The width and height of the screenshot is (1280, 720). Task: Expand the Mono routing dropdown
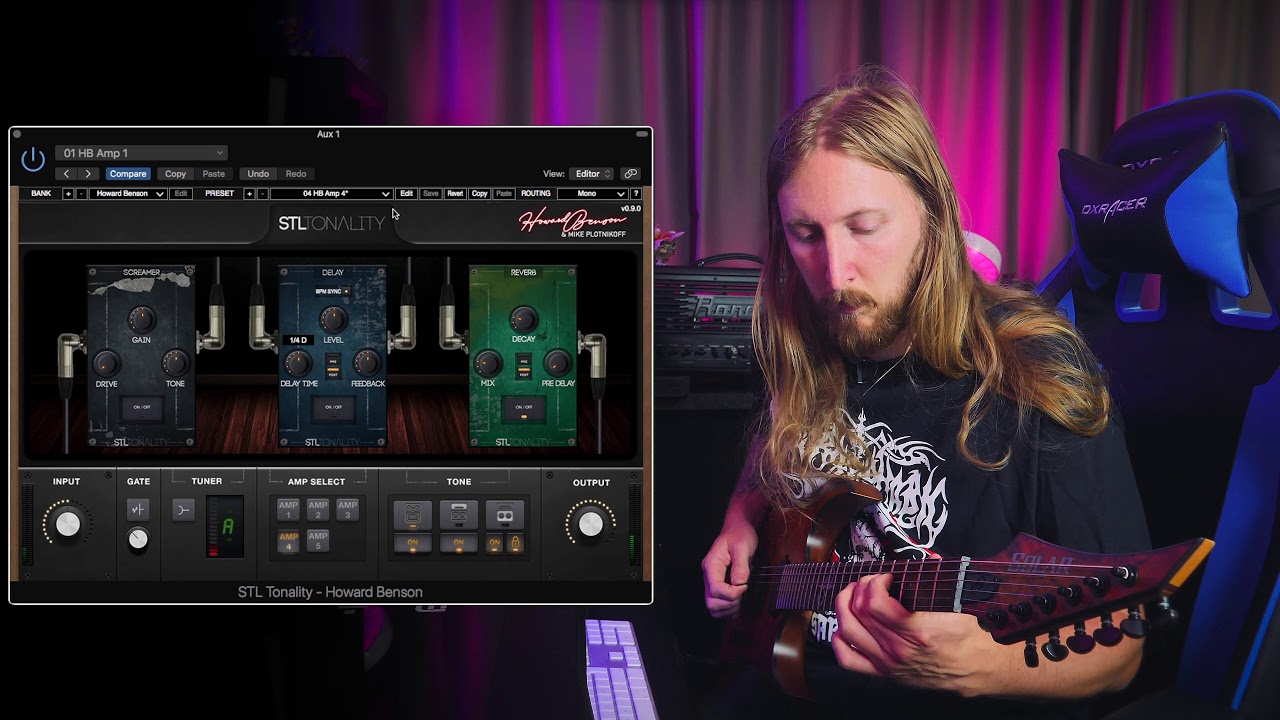pyautogui.click(x=594, y=193)
